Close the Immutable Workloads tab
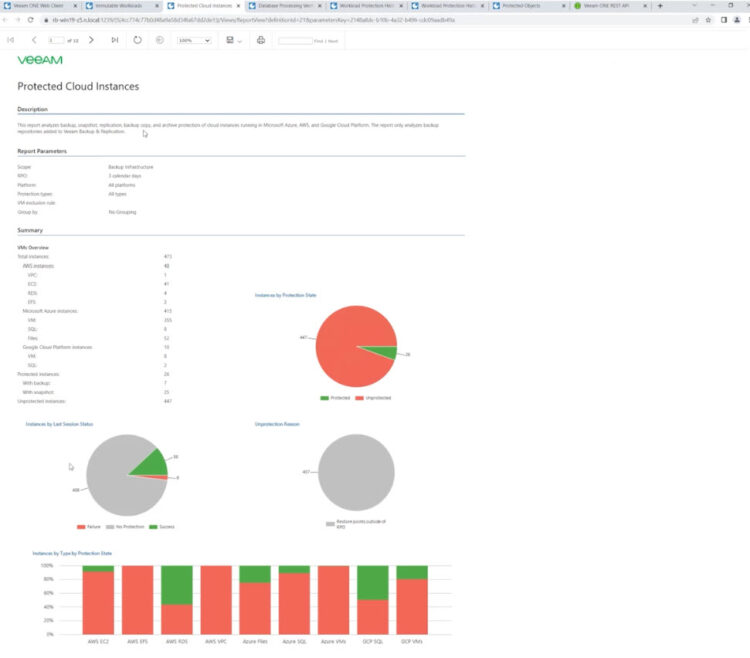750x658 pixels. tap(157, 6)
